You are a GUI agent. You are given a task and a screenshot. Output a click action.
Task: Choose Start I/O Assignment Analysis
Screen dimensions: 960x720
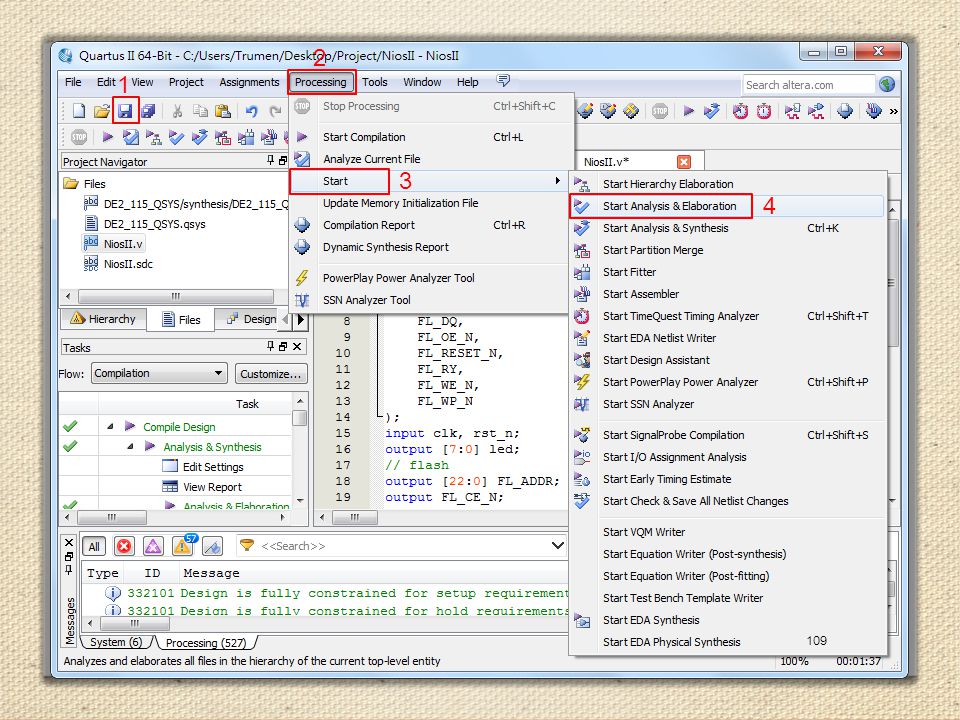728,457
